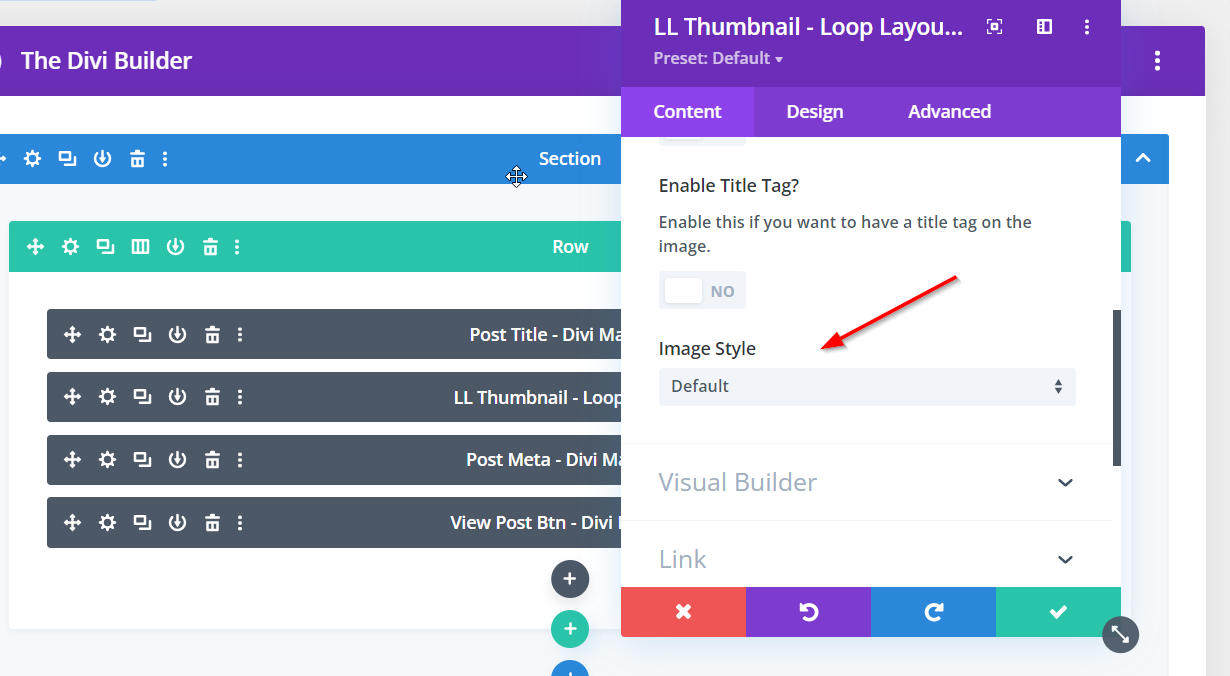
Task: Click the settings panel scrollbar
Action: 1116,388
